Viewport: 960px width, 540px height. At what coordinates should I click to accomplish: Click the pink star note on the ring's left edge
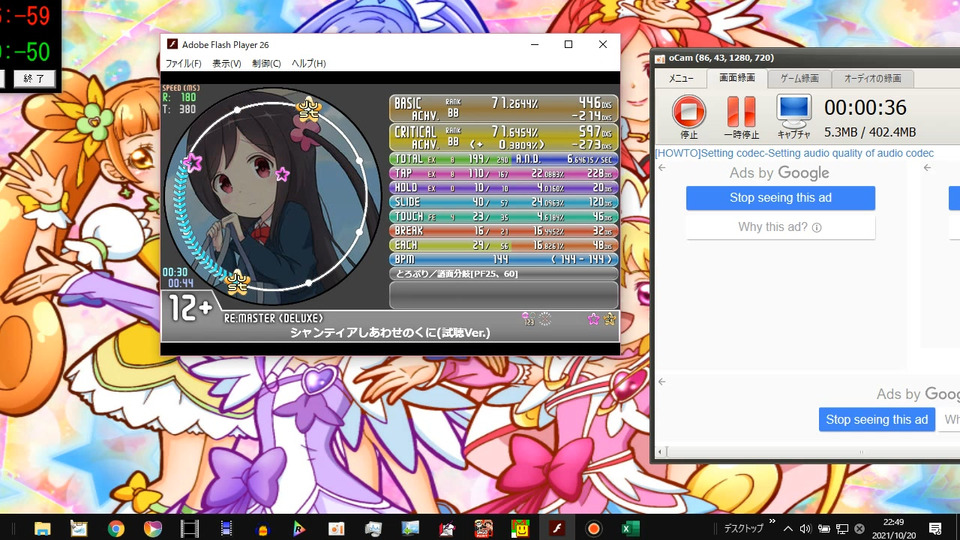[192, 162]
